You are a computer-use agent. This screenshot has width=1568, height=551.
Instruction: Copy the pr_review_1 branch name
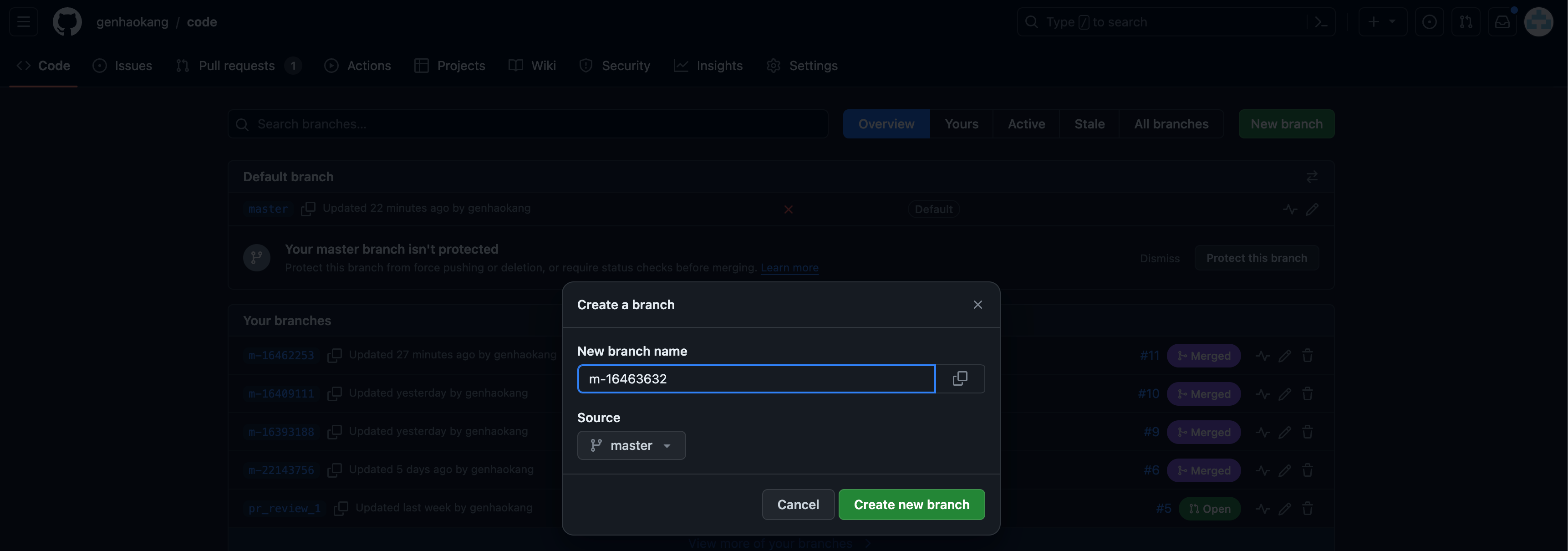[x=341, y=508]
